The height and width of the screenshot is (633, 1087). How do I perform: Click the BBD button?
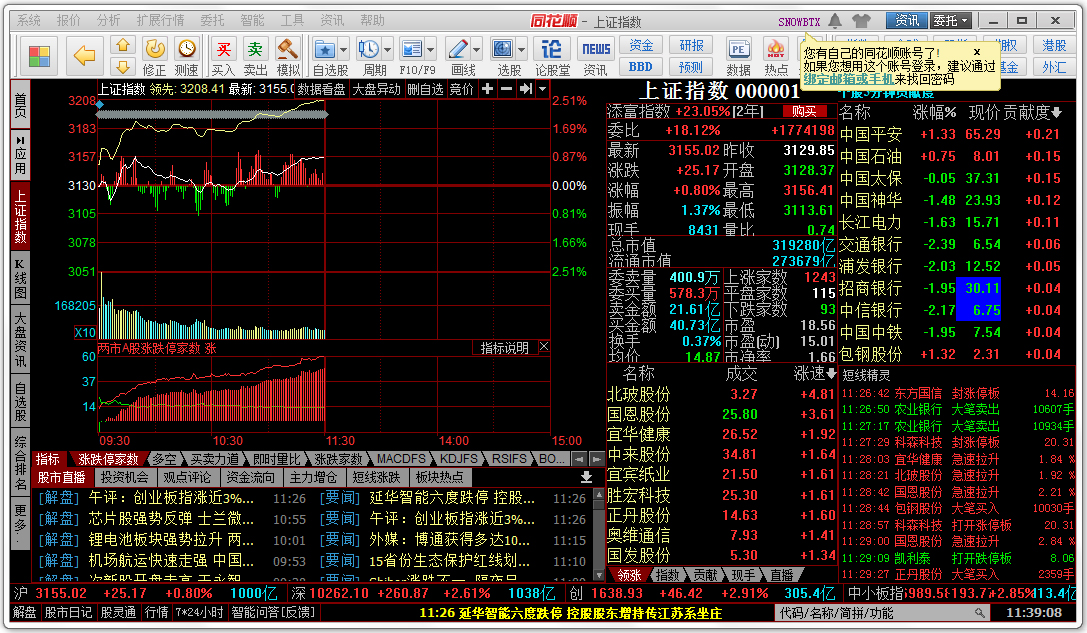point(641,67)
